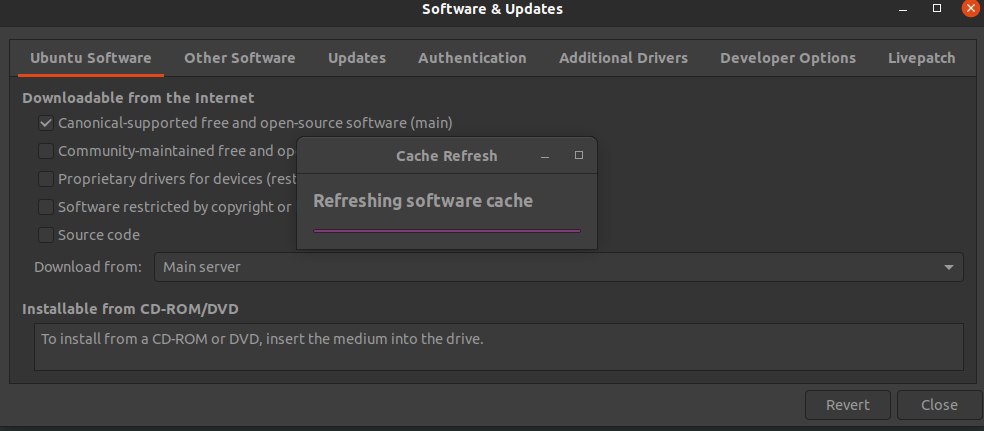Select the Livepatch tab
Screen dimensions: 984x431
921,58
